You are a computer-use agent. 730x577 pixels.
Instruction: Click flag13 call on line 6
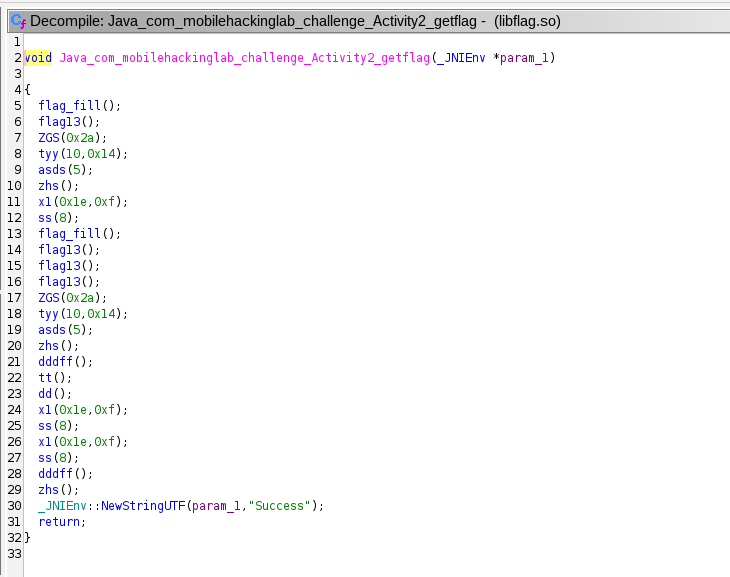point(61,122)
